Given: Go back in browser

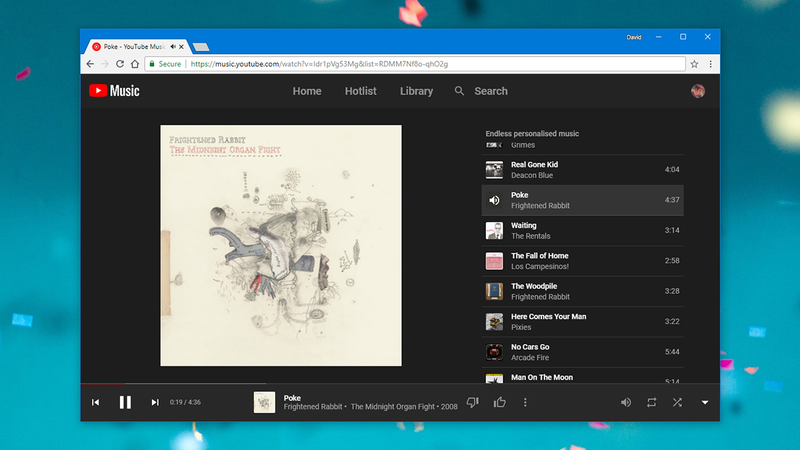Looking at the screenshot, I should pos(90,64).
